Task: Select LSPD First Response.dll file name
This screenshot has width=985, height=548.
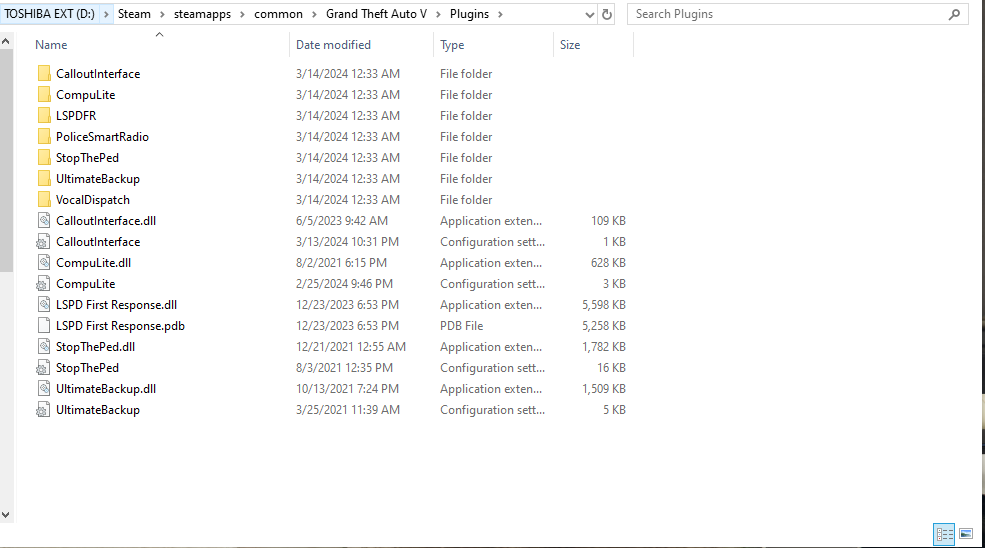Action: point(116,305)
